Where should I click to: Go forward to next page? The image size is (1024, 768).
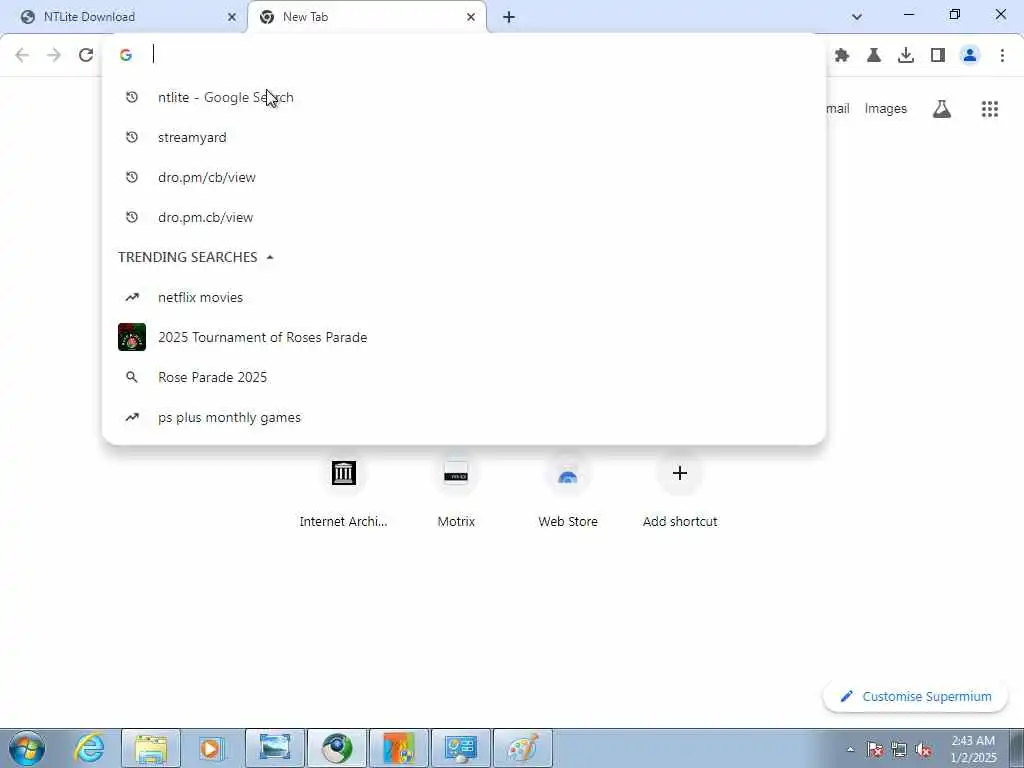(54, 55)
